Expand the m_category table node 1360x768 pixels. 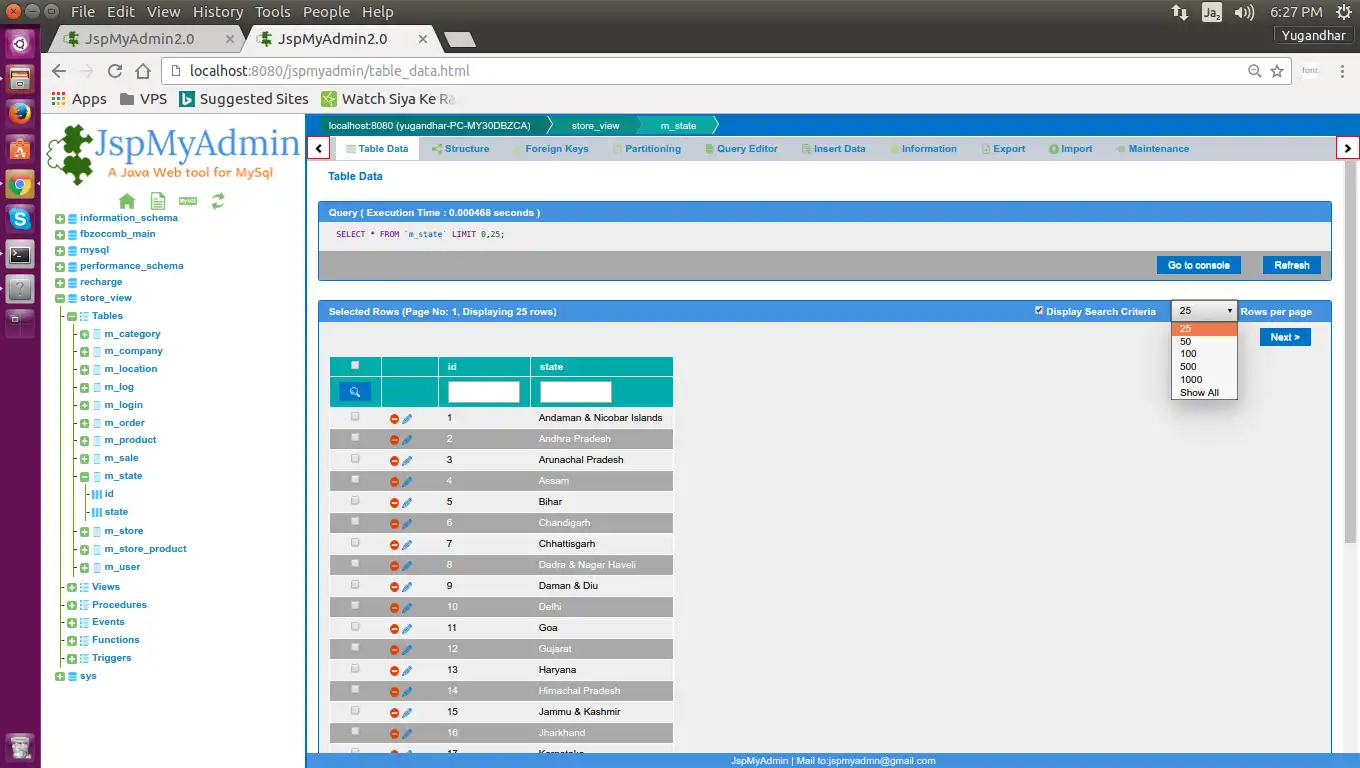[85, 334]
